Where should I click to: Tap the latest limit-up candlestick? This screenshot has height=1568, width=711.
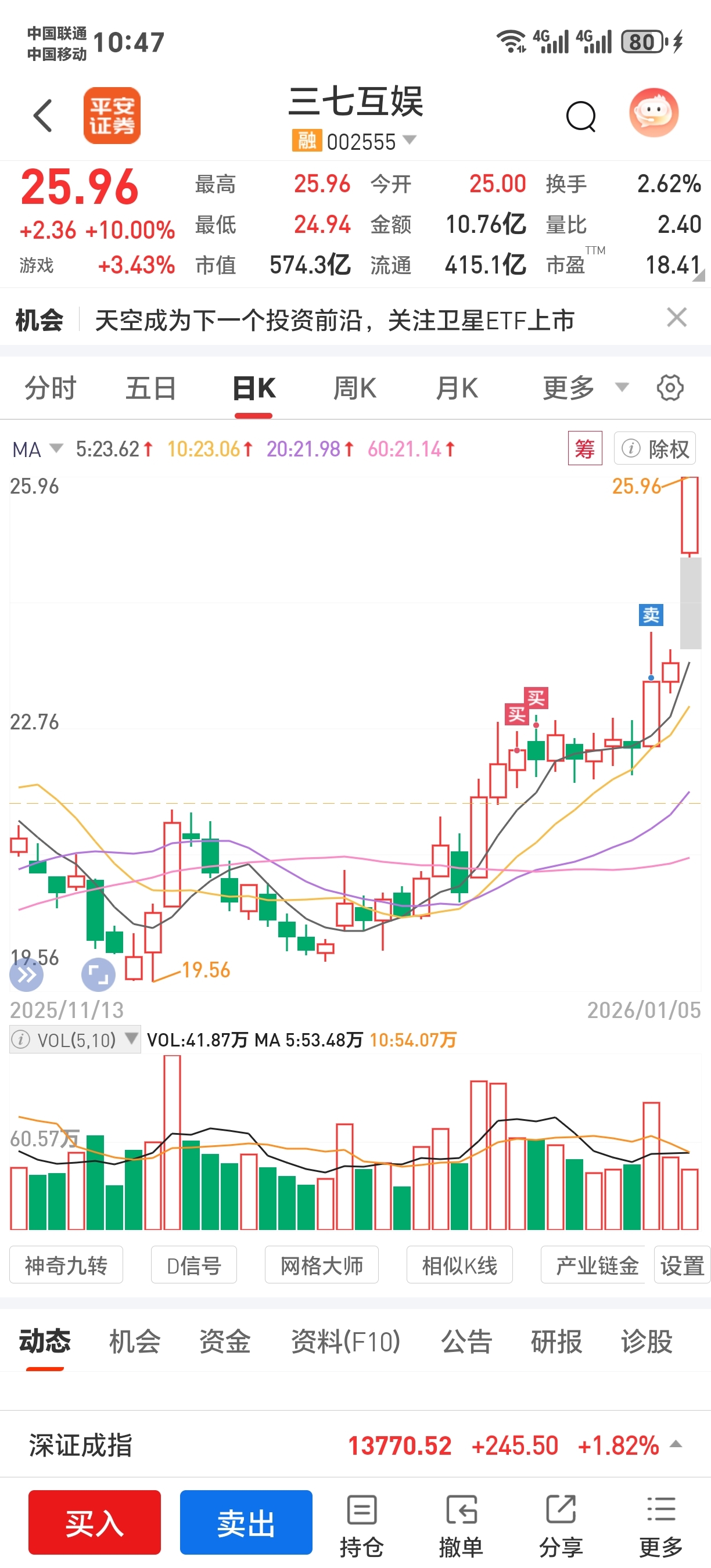(689, 516)
